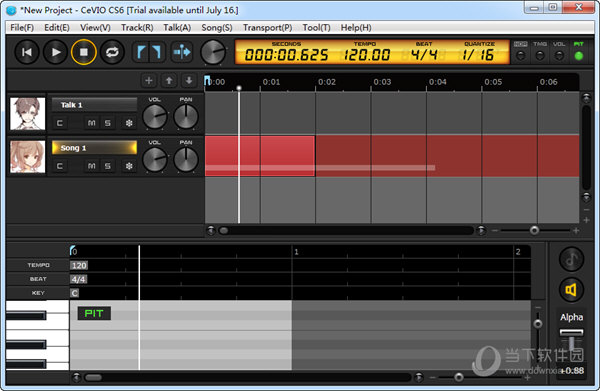Click the piano roll scroll left arrow
Screen dimensions: 600x391
pyautogui.click(x=76, y=378)
